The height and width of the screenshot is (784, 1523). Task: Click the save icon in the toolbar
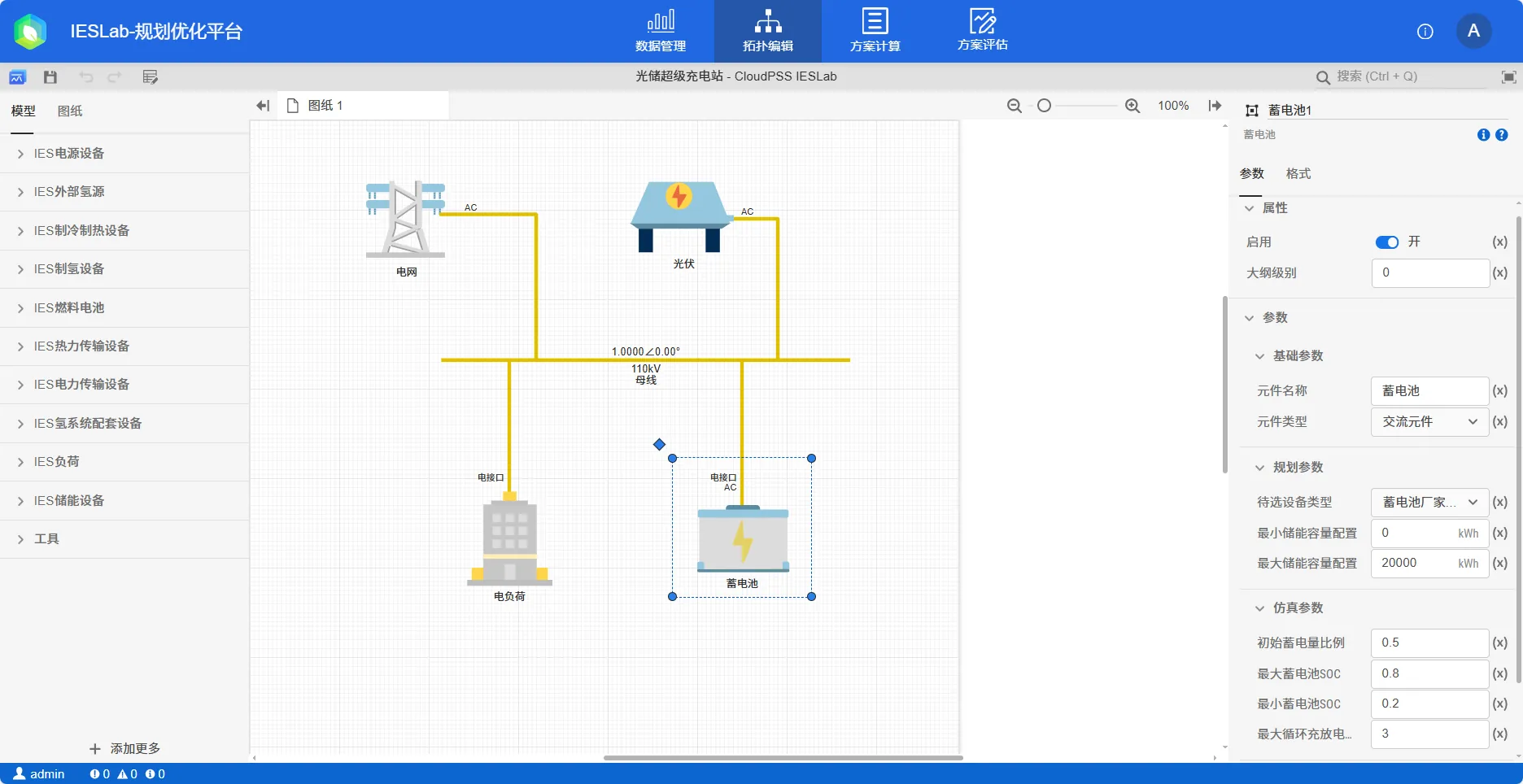pyautogui.click(x=50, y=77)
